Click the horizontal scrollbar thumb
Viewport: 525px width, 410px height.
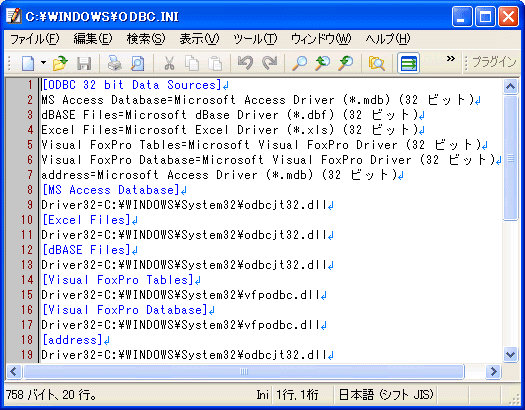coord(244,371)
